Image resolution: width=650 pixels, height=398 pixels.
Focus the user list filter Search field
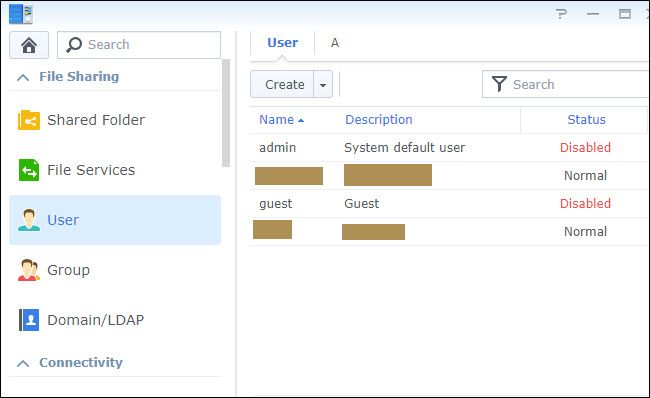[x=566, y=84]
